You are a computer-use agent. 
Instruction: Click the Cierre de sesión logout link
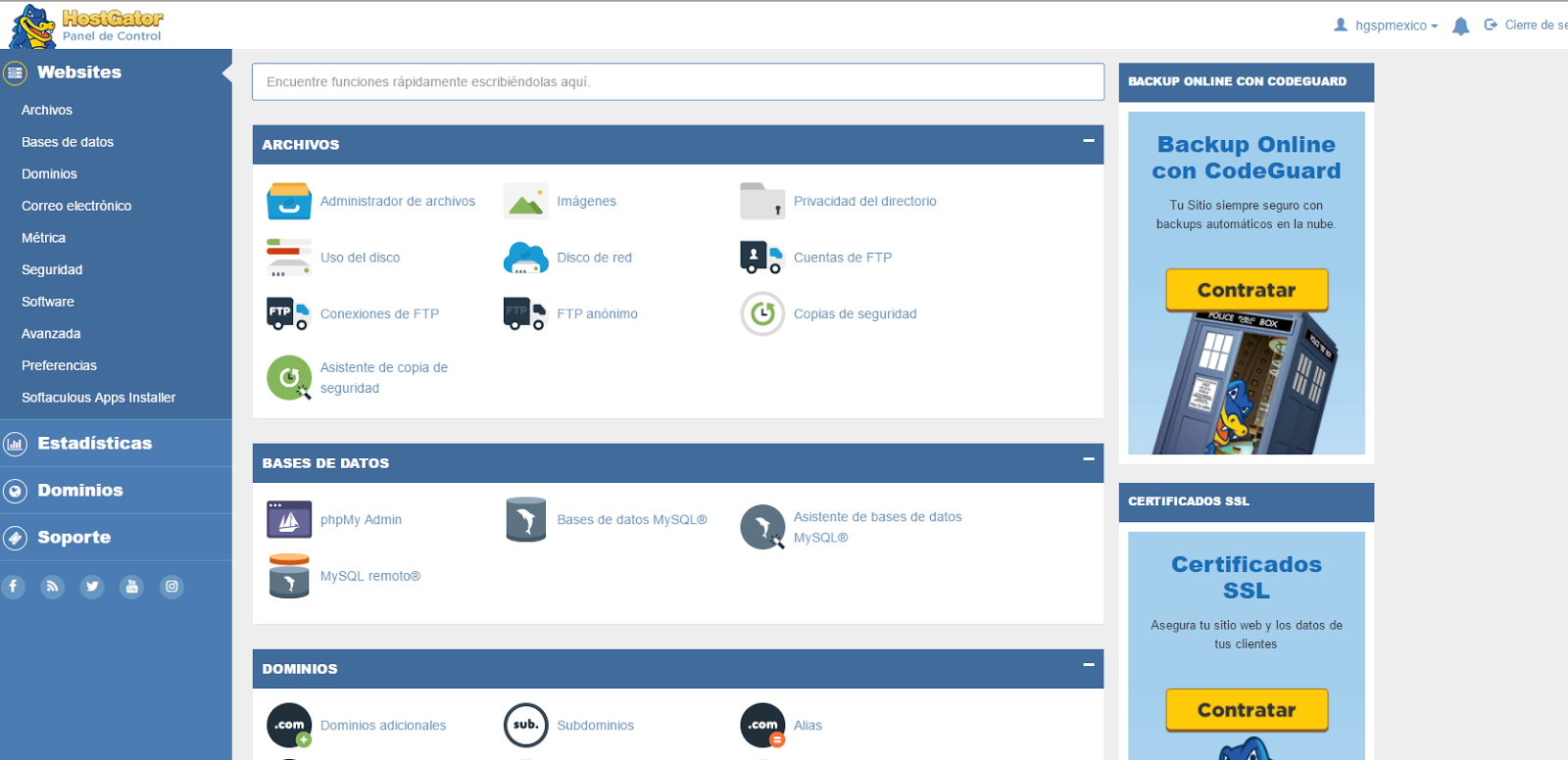click(x=1527, y=25)
